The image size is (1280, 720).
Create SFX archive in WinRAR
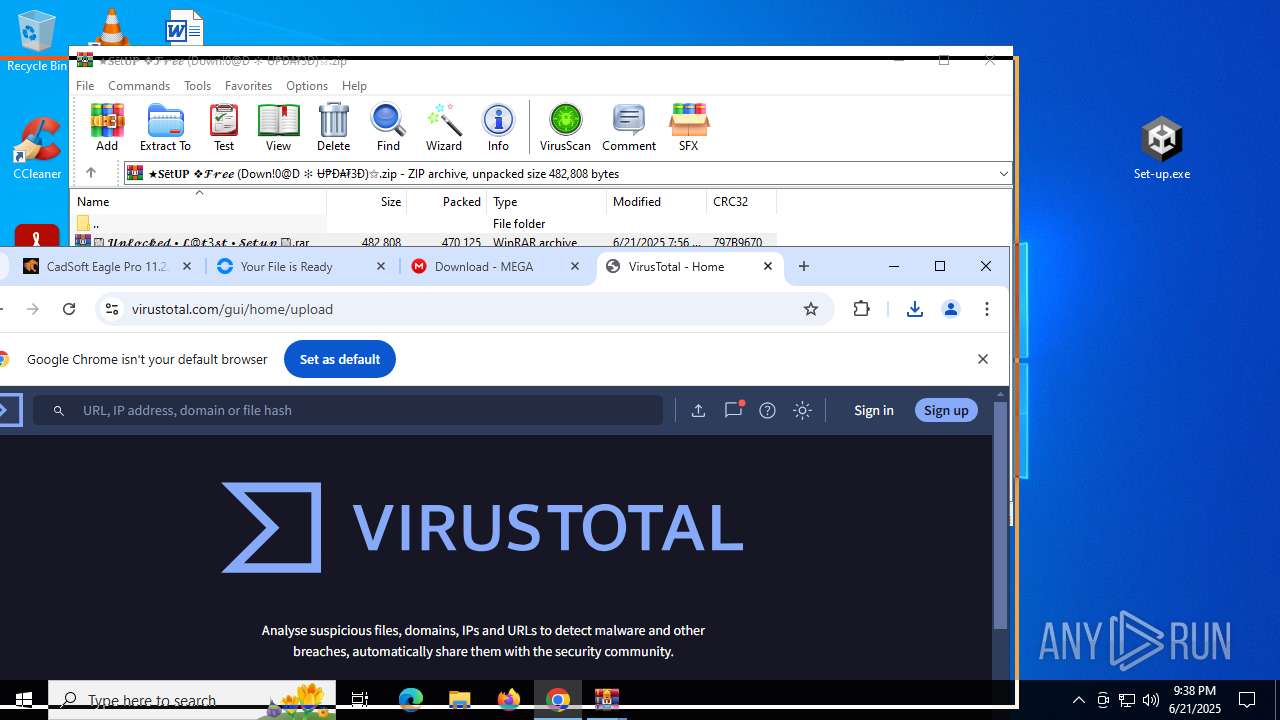tap(688, 127)
